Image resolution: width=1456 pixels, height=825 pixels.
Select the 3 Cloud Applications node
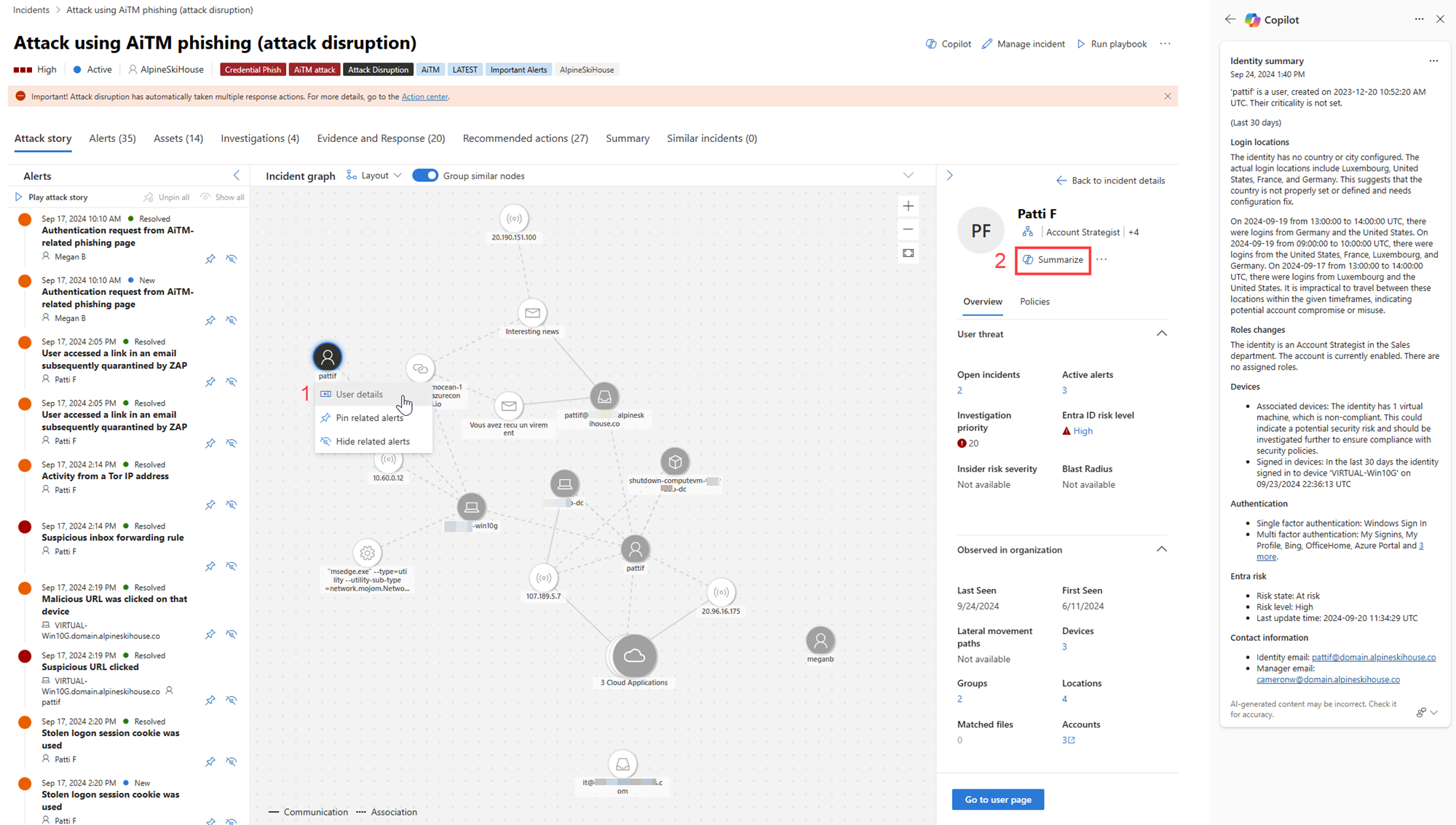coord(634,656)
